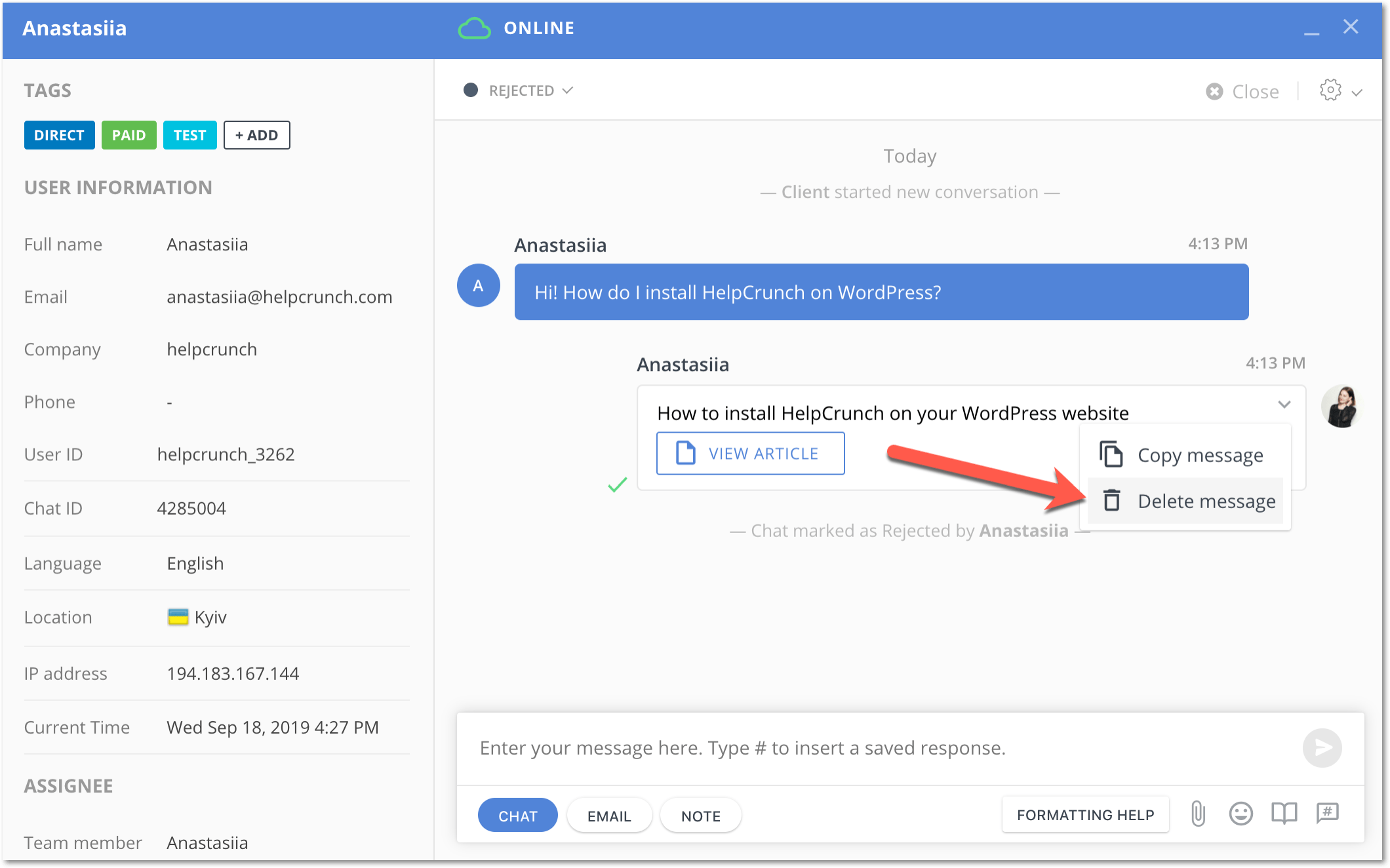This screenshot has width=1390, height=868.
Task: Click the Today date separator
Action: click(x=909, y=156)
